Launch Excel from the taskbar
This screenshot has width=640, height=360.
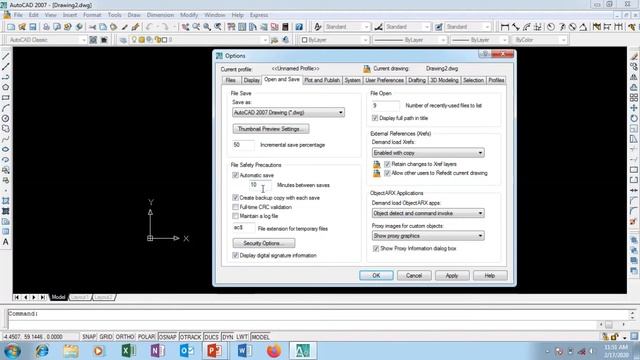pos(128,351)
